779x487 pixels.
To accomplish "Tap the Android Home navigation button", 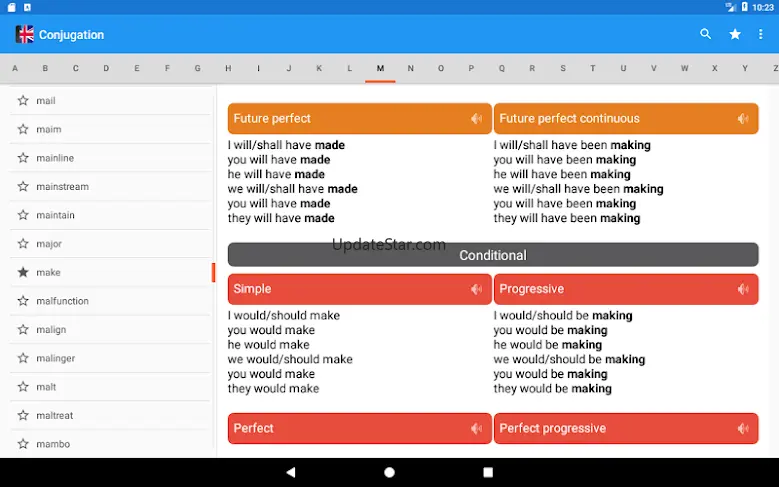I will (x=390, y=472).
